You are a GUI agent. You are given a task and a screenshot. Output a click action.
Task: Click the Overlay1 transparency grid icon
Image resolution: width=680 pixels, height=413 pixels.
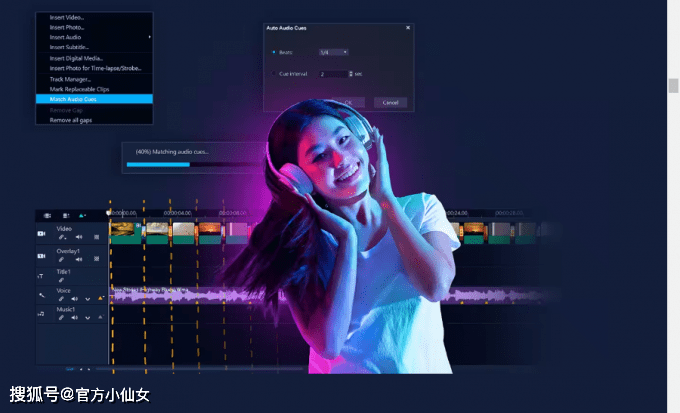[x=96, y=259]
